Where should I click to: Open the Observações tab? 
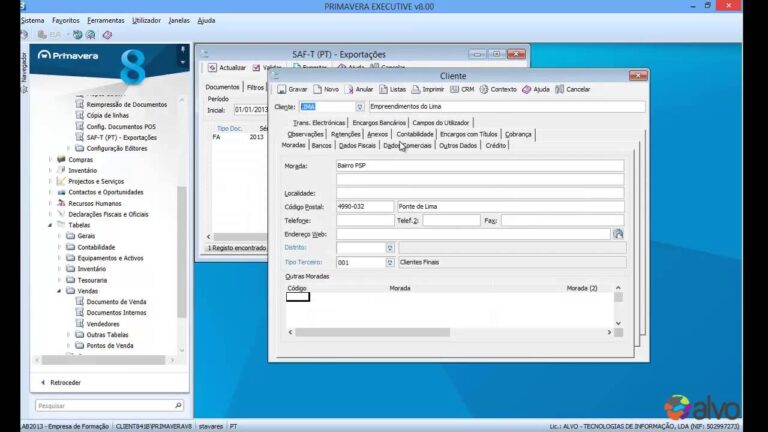[305, 134]
